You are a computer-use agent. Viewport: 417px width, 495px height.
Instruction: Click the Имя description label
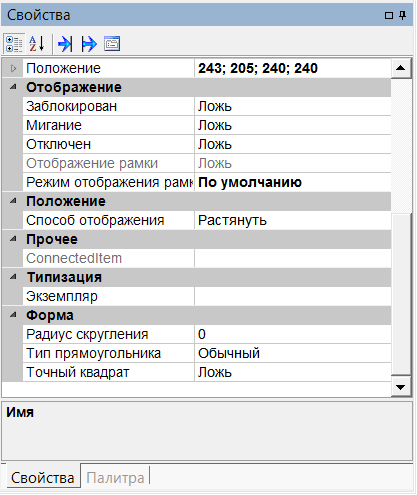pyautogui.click(x=20, y=412)
